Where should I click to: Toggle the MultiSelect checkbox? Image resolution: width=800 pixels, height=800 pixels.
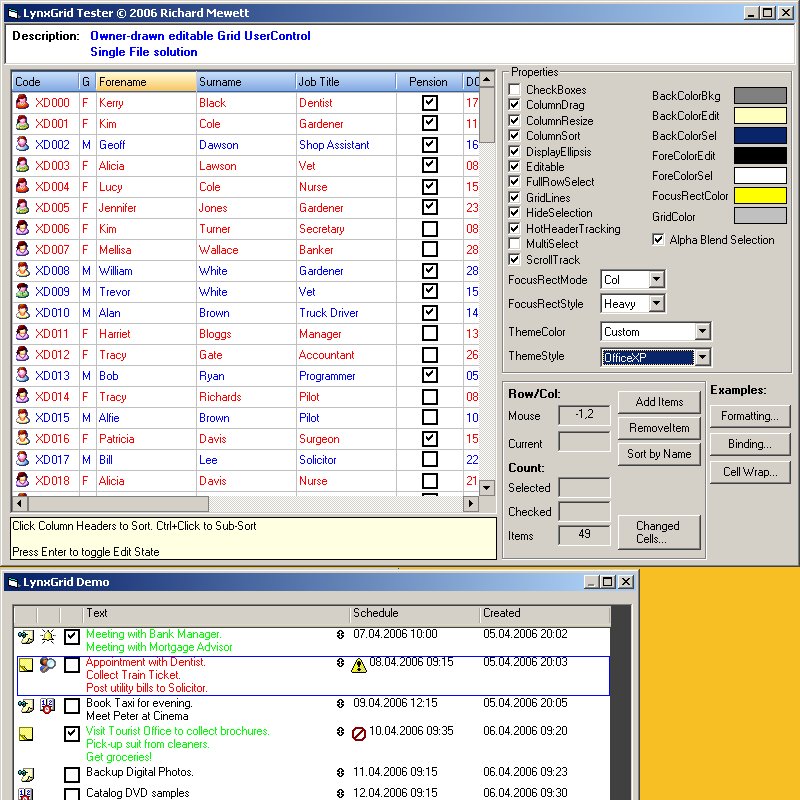pyautogui.click(x=514, y=244)
